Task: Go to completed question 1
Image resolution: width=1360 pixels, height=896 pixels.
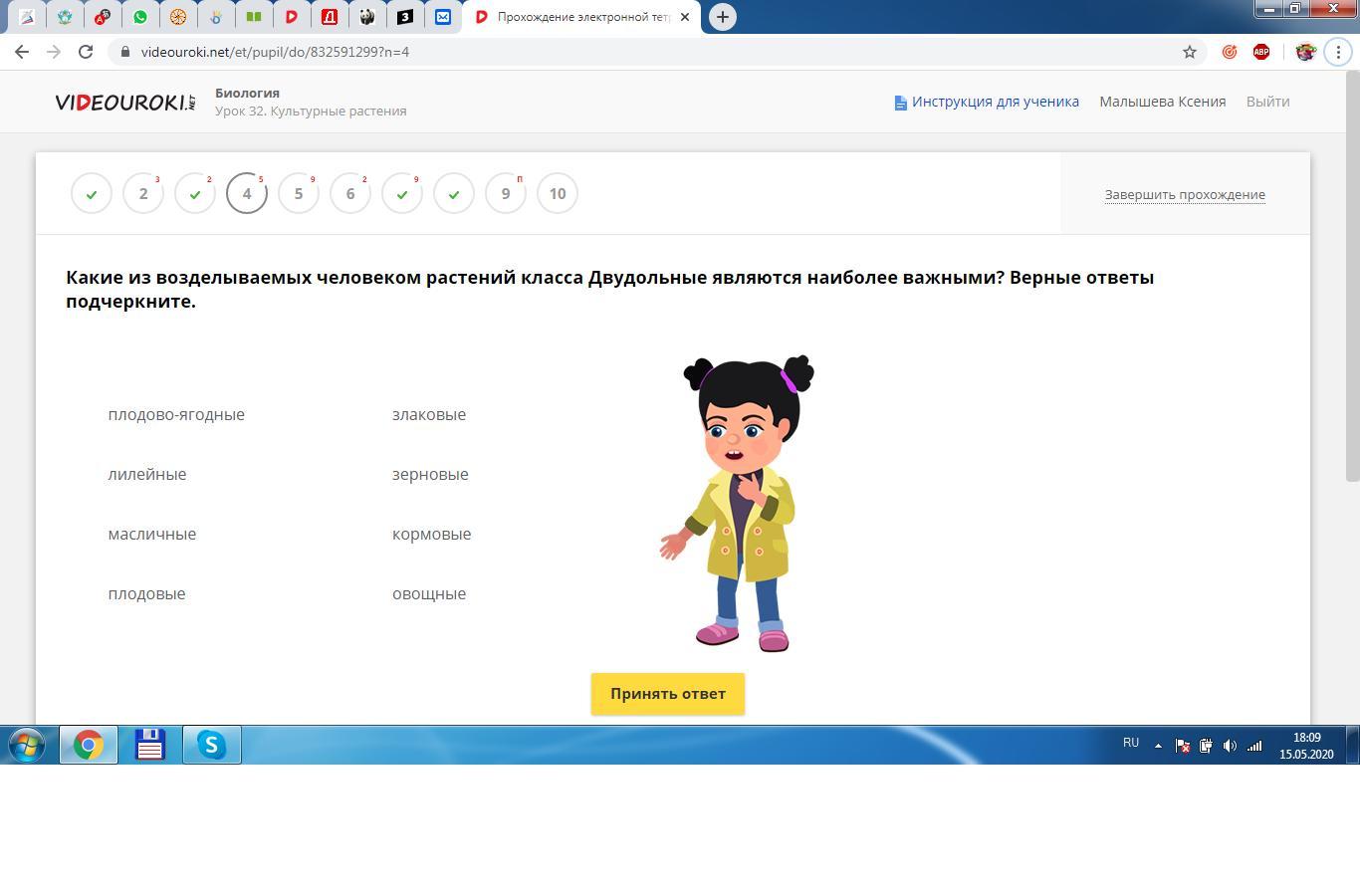Action: tap(92, 193)
